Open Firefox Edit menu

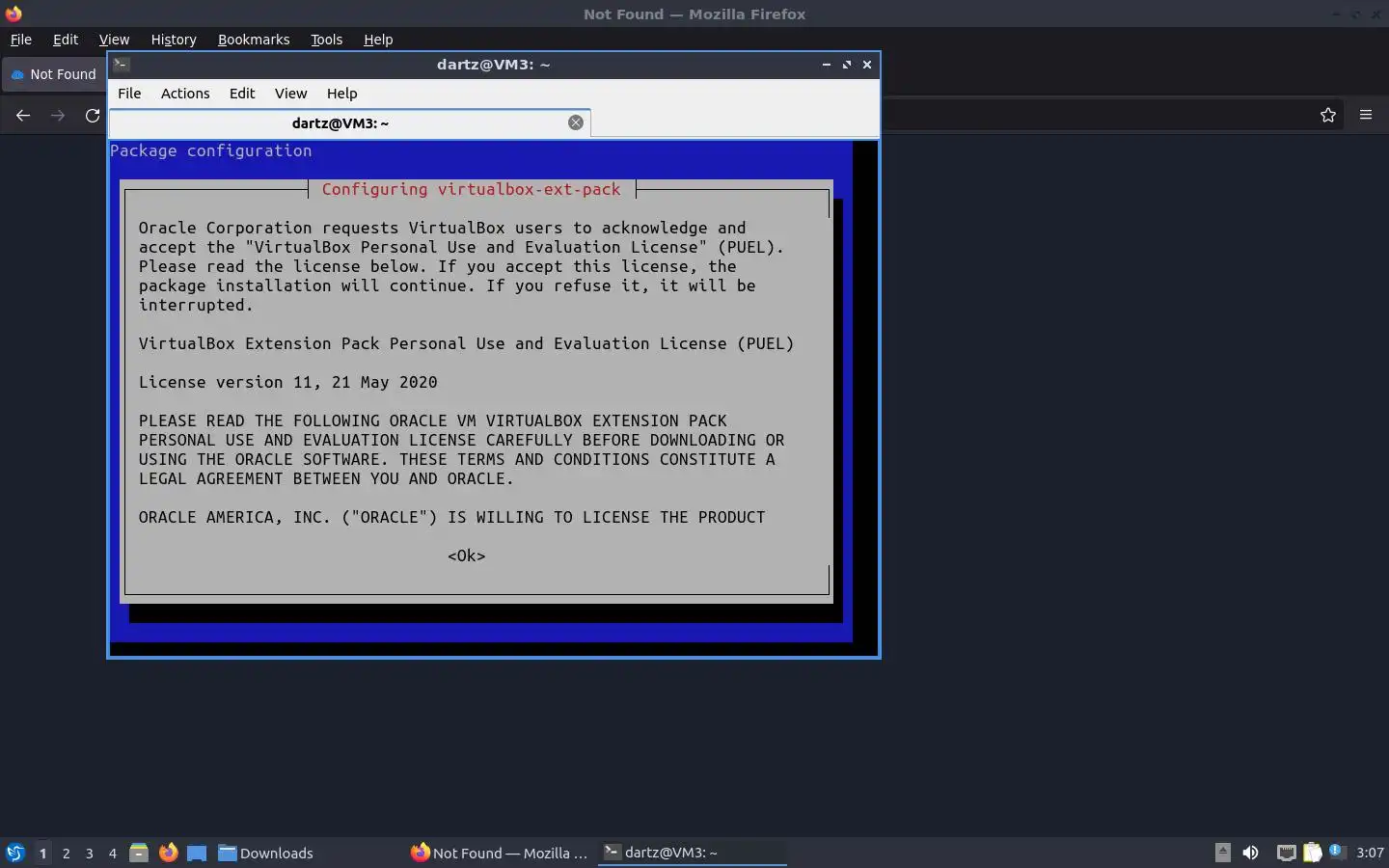[66, 40]
